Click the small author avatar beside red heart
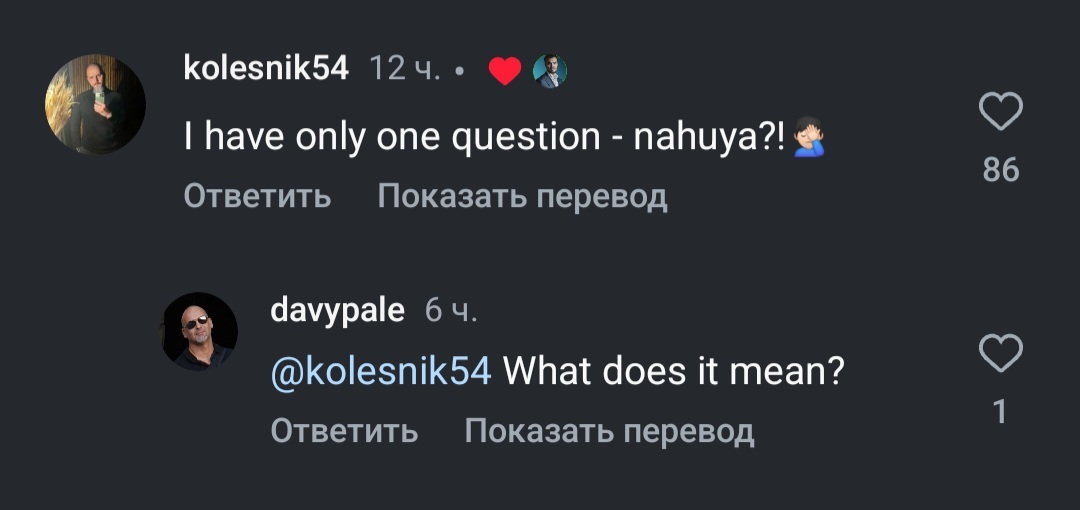 (549, 71)
